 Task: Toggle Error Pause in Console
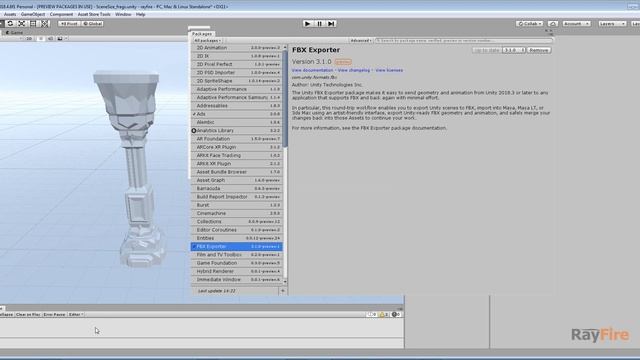click(x=54, y=314)
